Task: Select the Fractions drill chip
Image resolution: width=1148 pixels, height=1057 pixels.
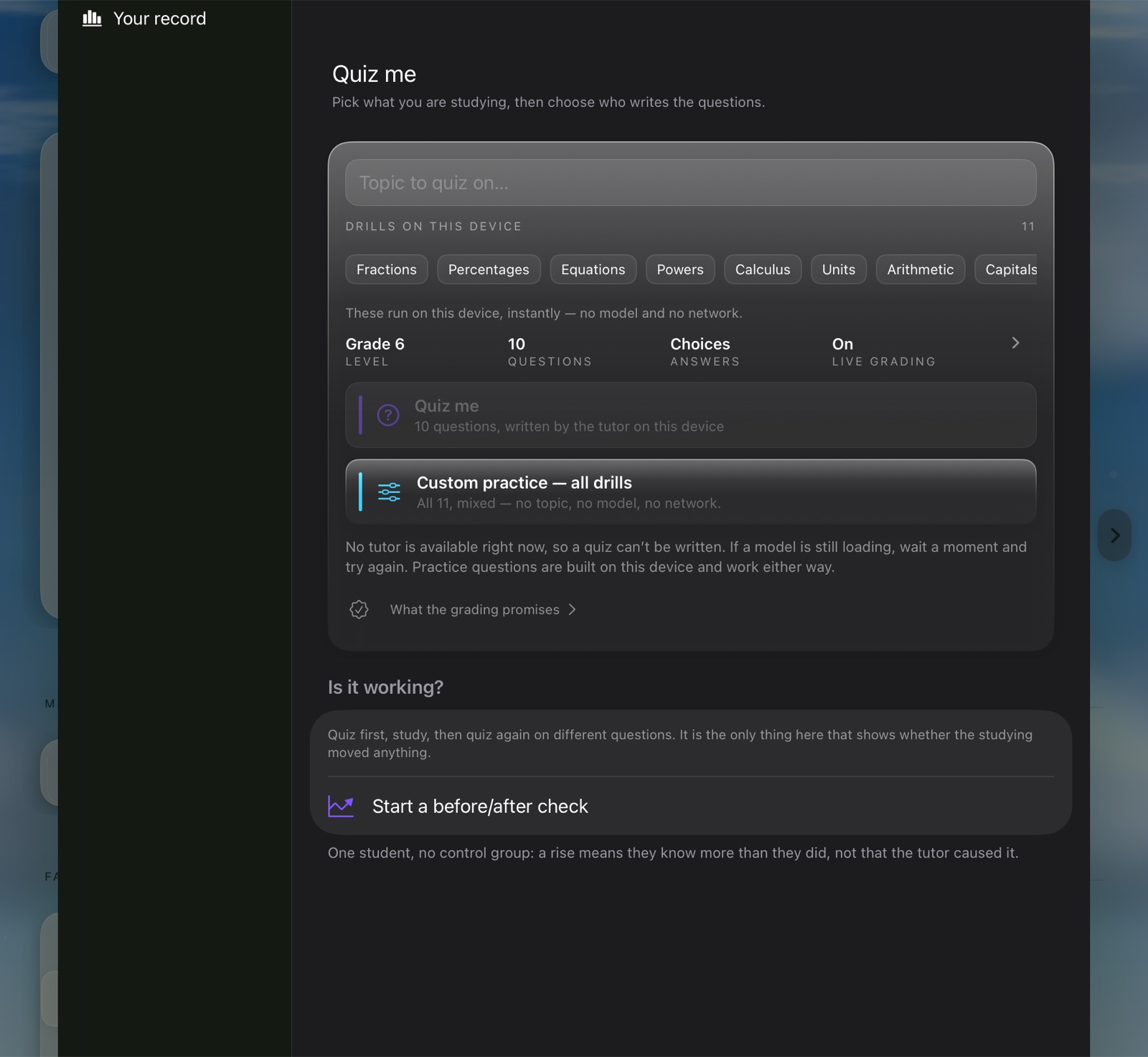Action: click(x=387, y=269)
